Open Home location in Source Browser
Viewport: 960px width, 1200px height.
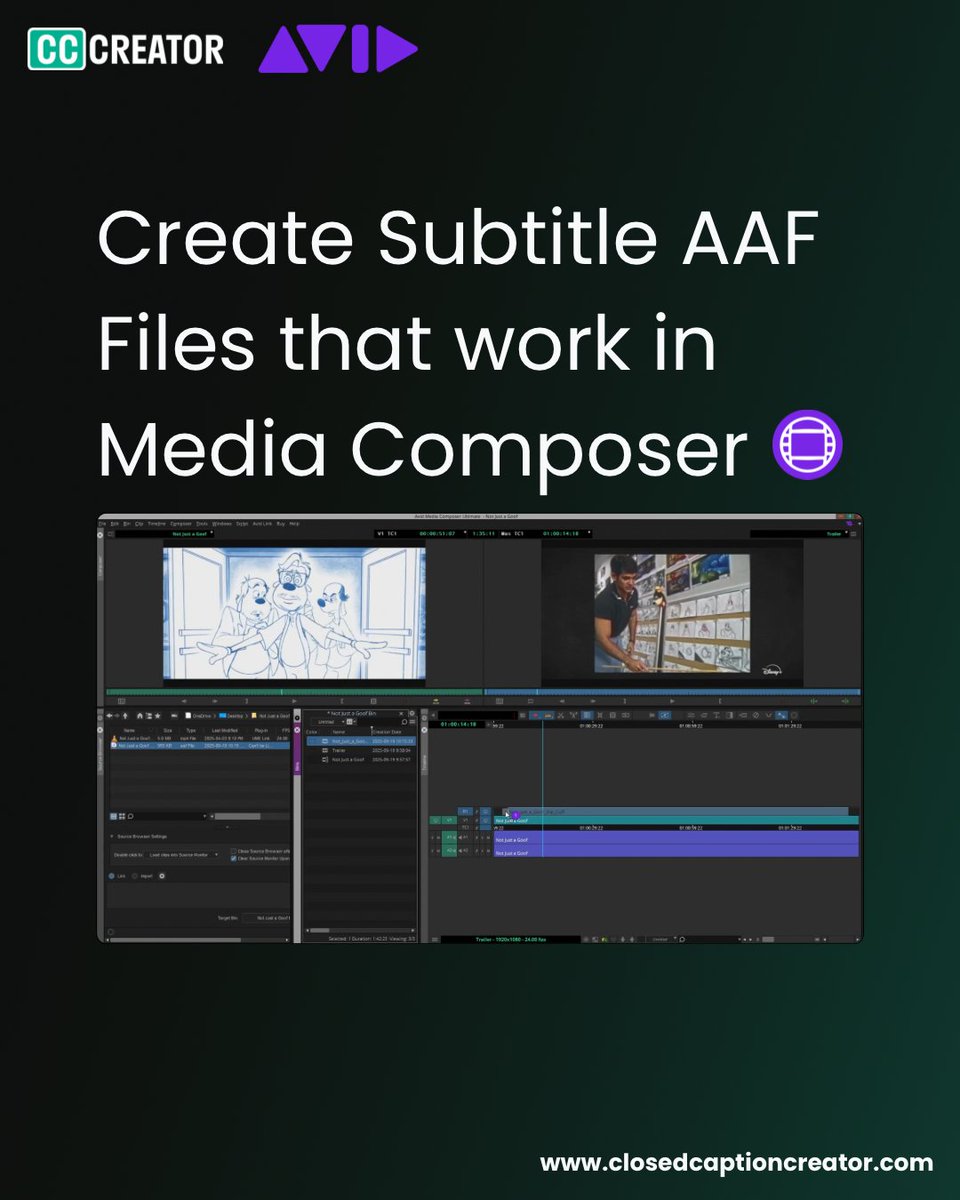pos(140,716)
